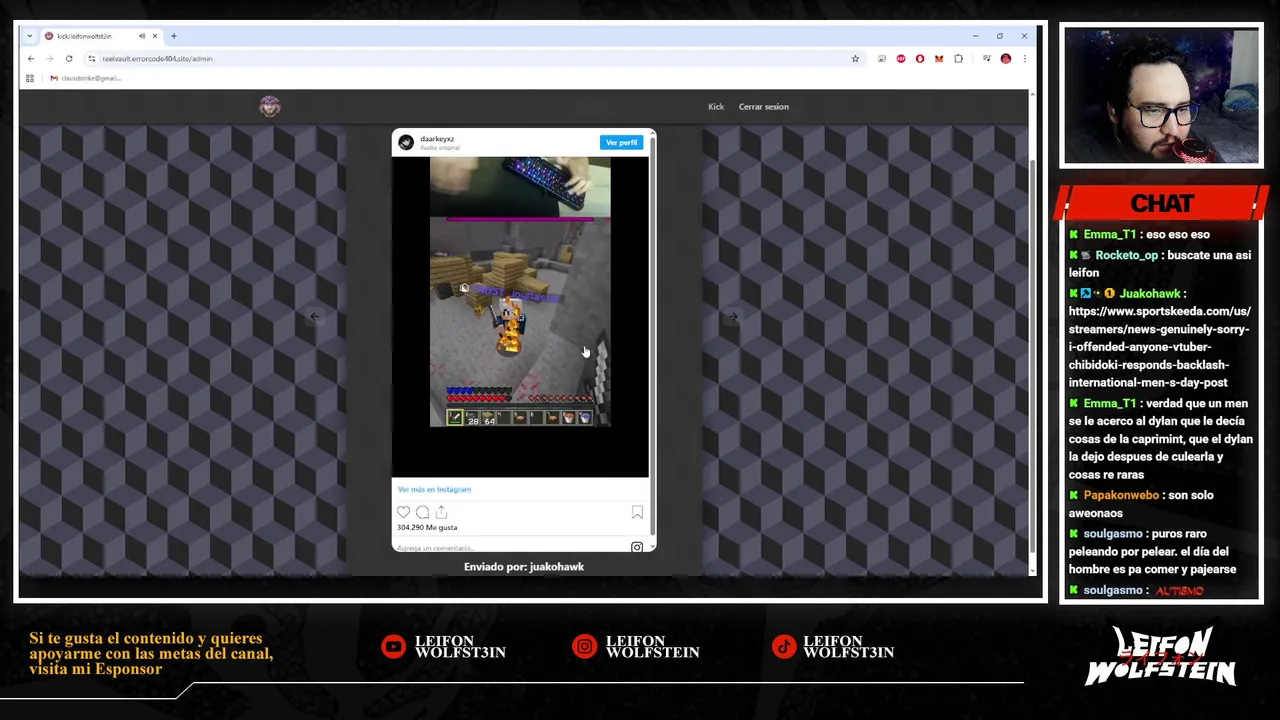Click the Instagram logo in embed footer
The height and width of the screenshot is (720, 1280).
coord(637,547)
